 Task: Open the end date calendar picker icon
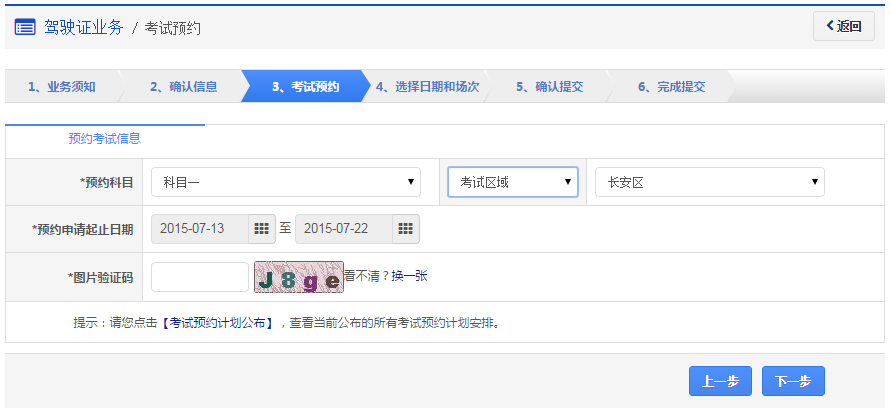point(406,229)
